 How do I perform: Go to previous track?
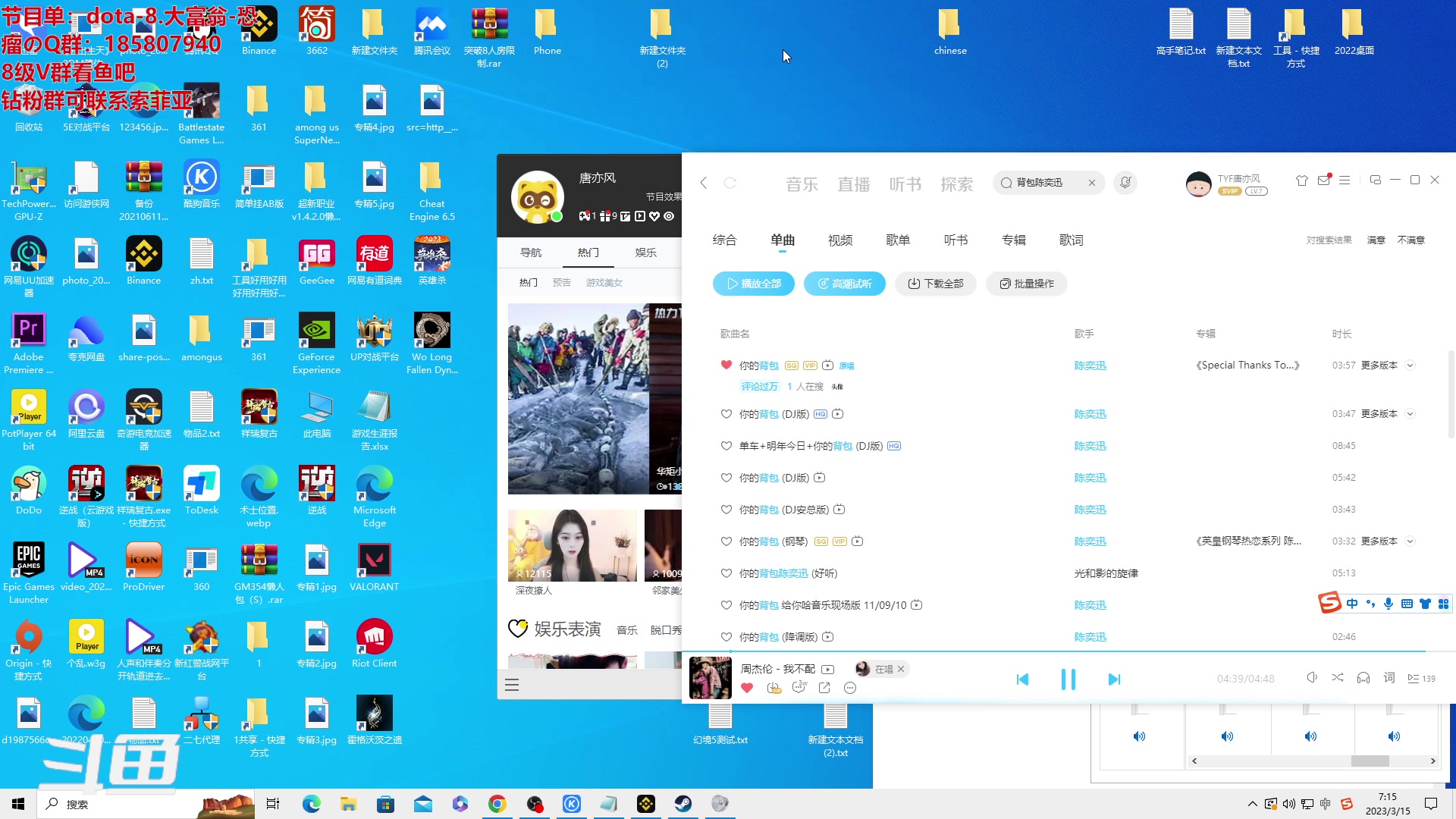pyautogui.click(x=1022, y=679)
